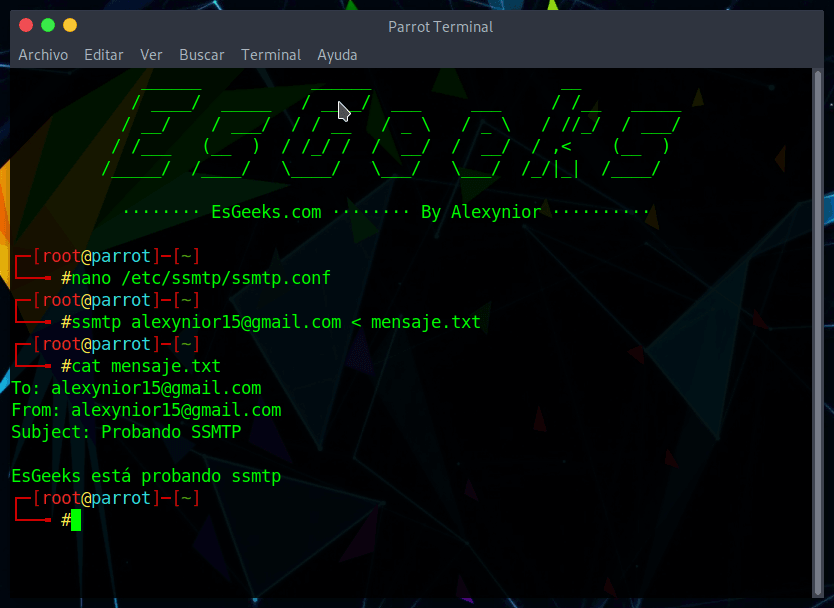Click the green cursor block at the prompt
The image size is (834, 608).
tap(76, 520)
